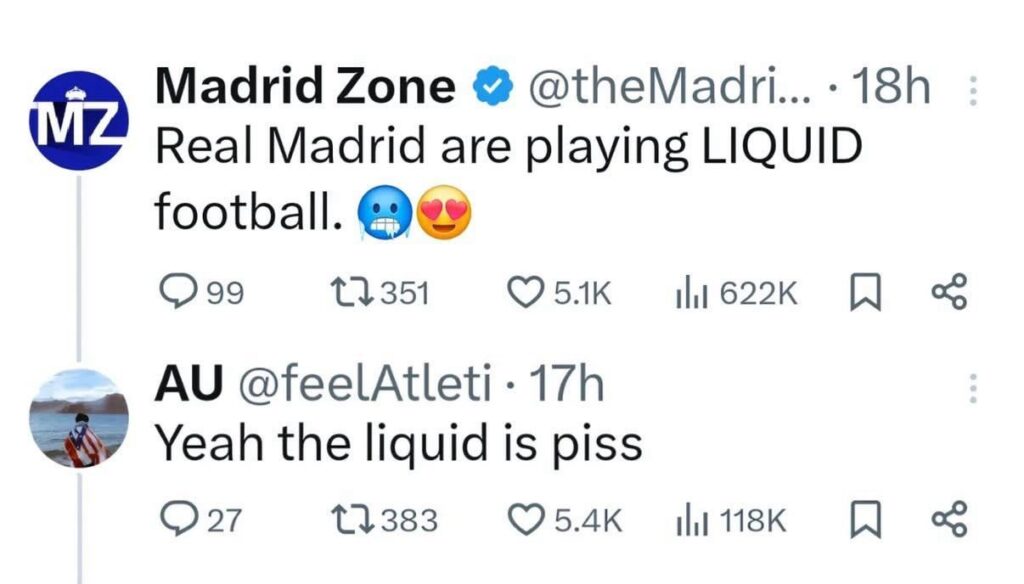Like the AU reply tweet

point(526,520)
